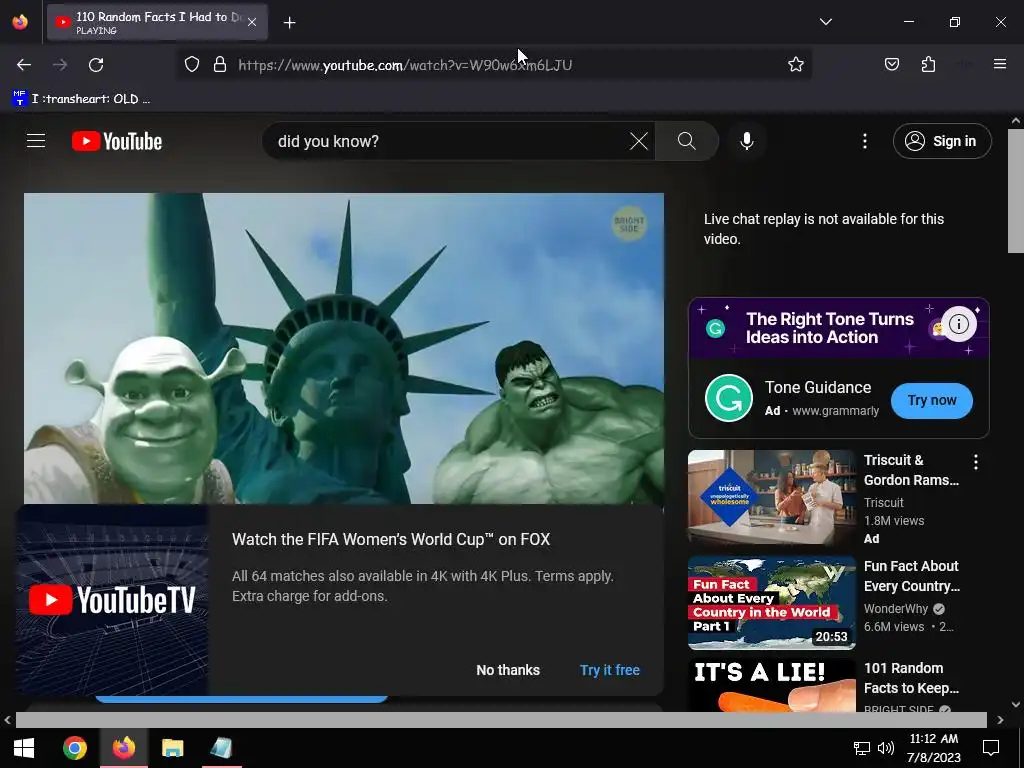Screen dimensions: 1024x768
Task: Click the site security padlock icon
Action: tap(220, 65)
